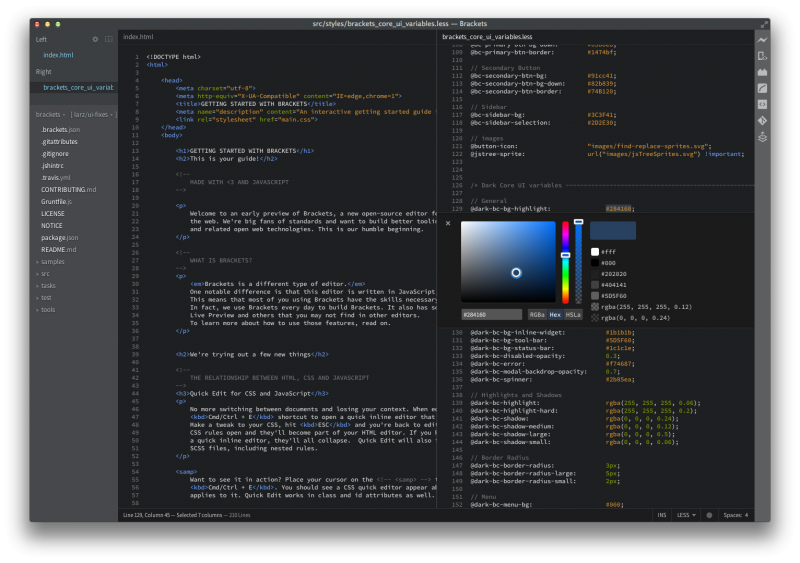This screenshot has width=800, height=563.
Task: Pick the #5D5F60 swatch
Action: coord(595,296)
